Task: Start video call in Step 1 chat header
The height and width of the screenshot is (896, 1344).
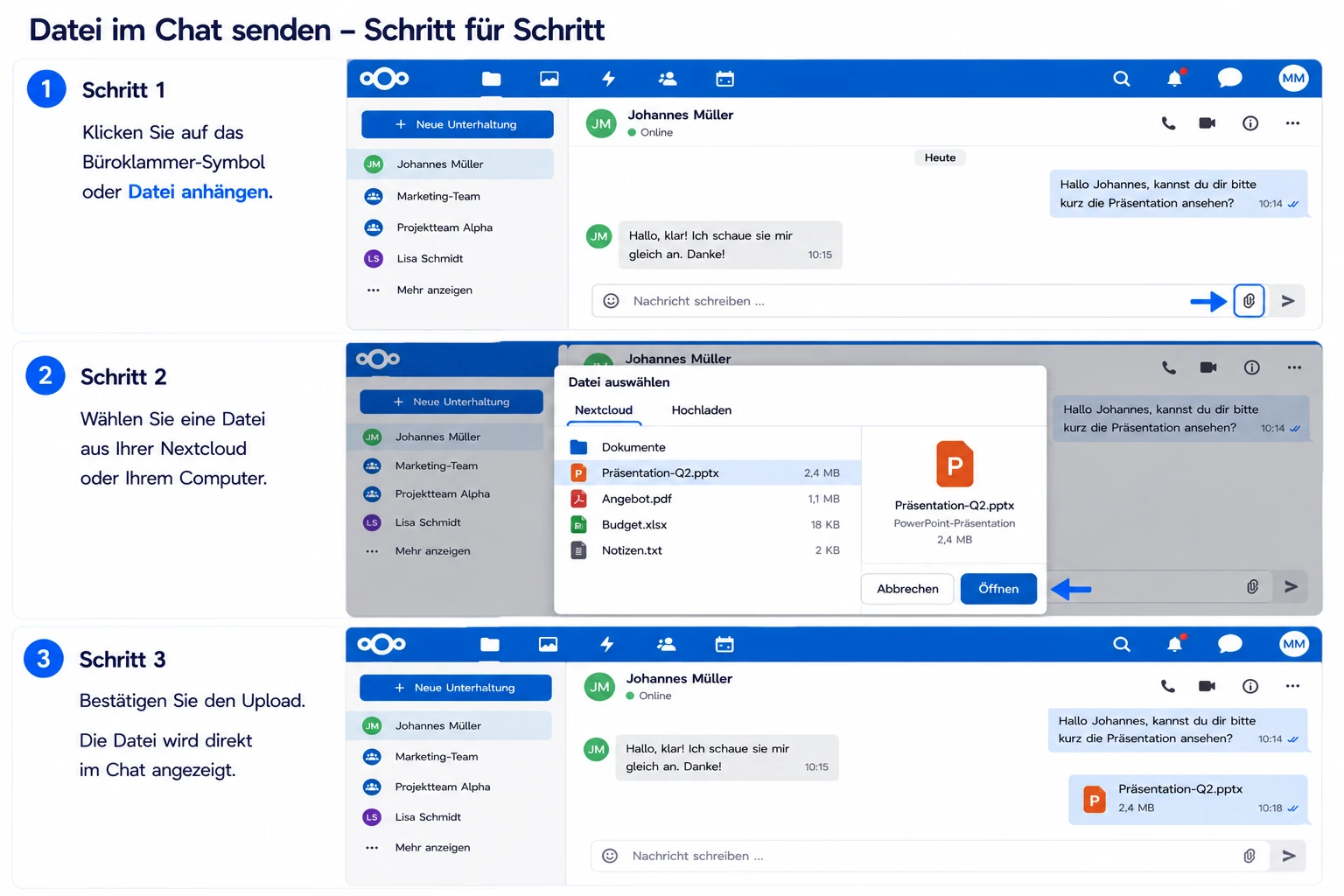Action: [1207, 123]
